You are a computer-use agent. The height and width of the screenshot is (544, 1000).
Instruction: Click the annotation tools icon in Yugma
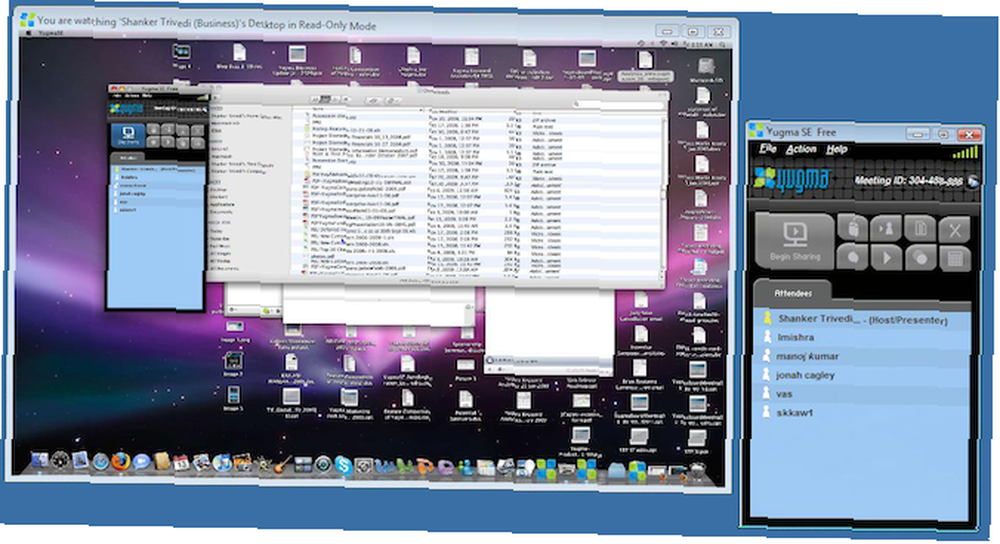[x=954, y=230]
